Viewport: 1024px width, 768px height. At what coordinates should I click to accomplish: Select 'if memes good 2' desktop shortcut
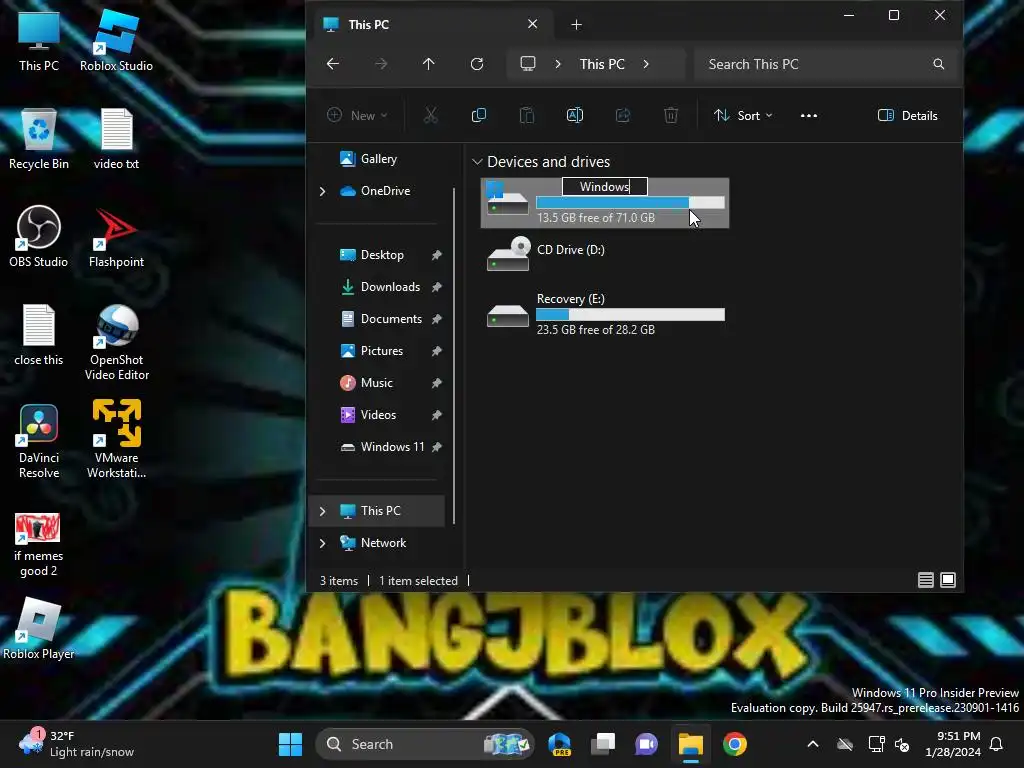point(39,545)
